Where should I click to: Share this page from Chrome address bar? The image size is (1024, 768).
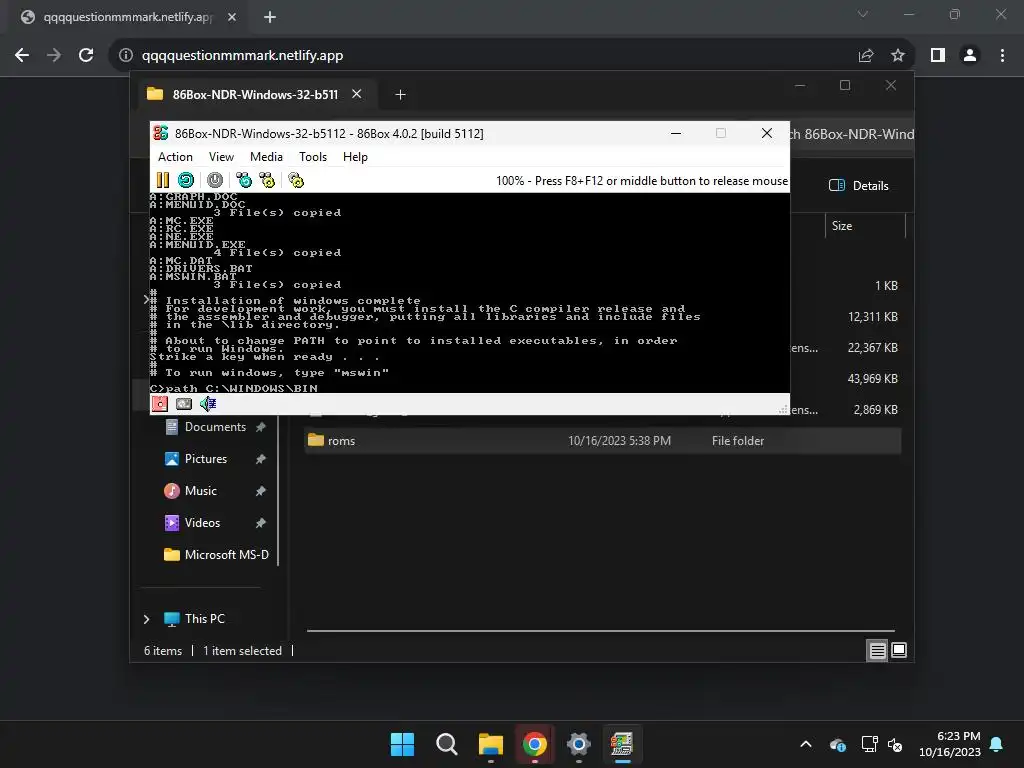pos(866,56)
